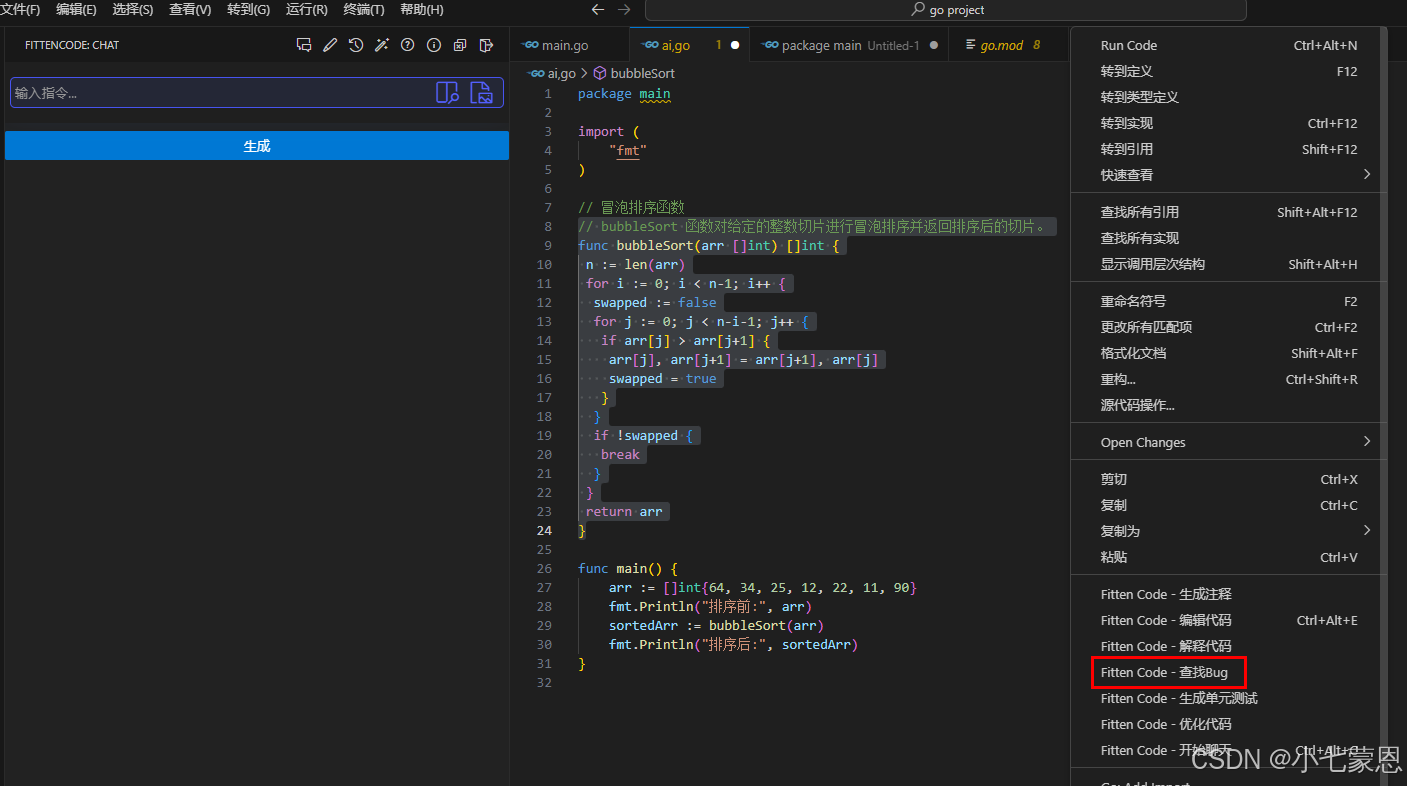Click the logout icon in chat header
This screenshot has height=786, width=1407.
pyautogui.click(x=486, y=45)
